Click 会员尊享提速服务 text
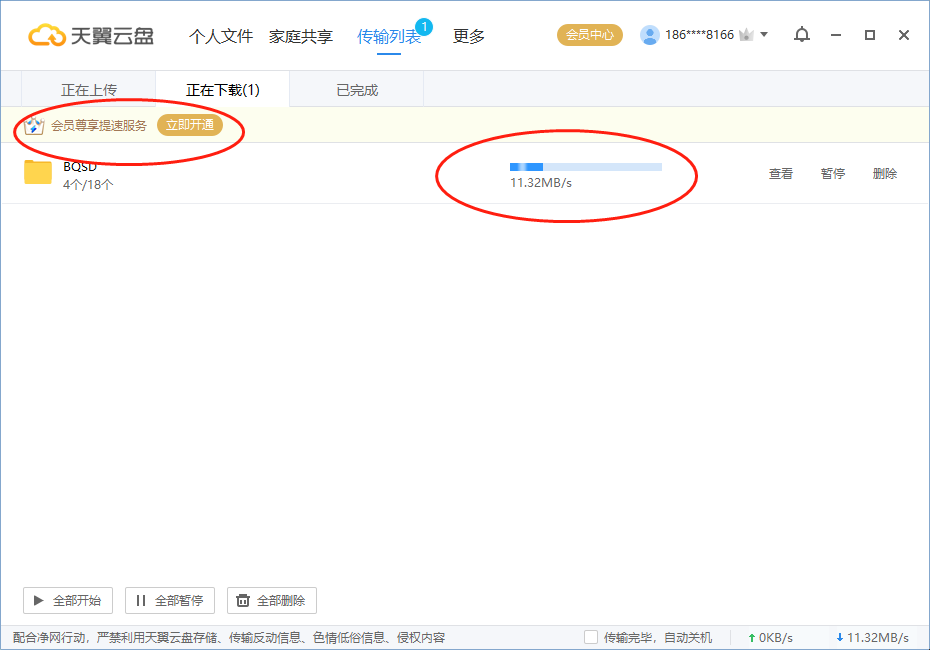Viewport: 930px width, 650px height. click(98, 126)
